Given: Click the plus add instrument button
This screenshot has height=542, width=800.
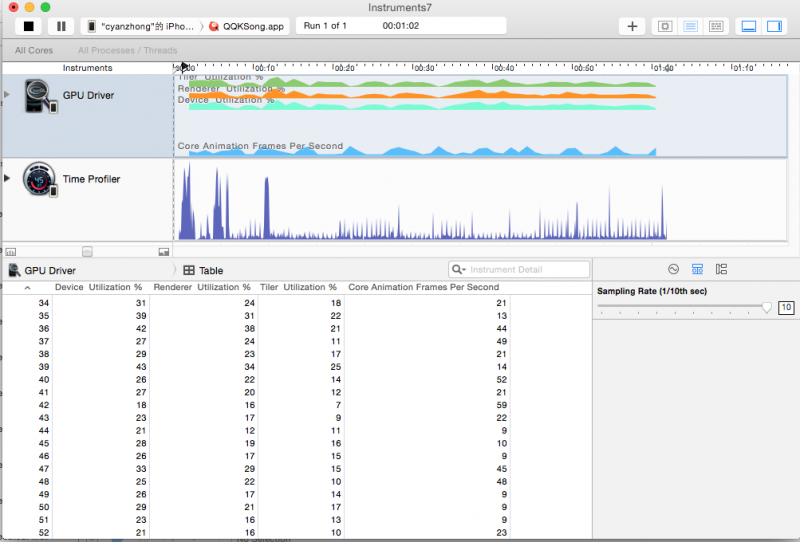Looking at the screenshot, I should (632, 26).
